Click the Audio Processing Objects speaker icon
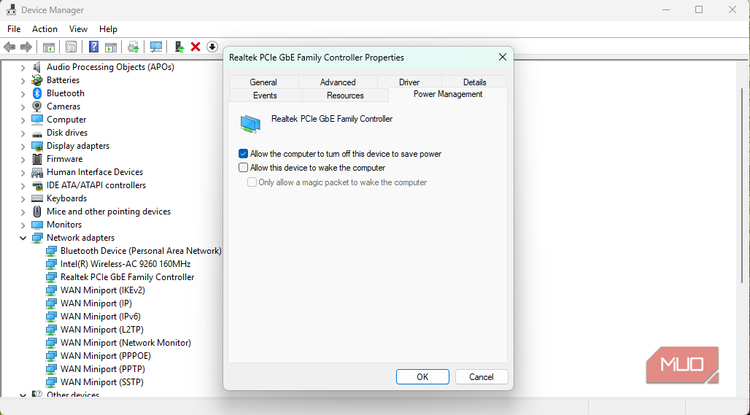The image size is (750, 415). coord(37,67)
